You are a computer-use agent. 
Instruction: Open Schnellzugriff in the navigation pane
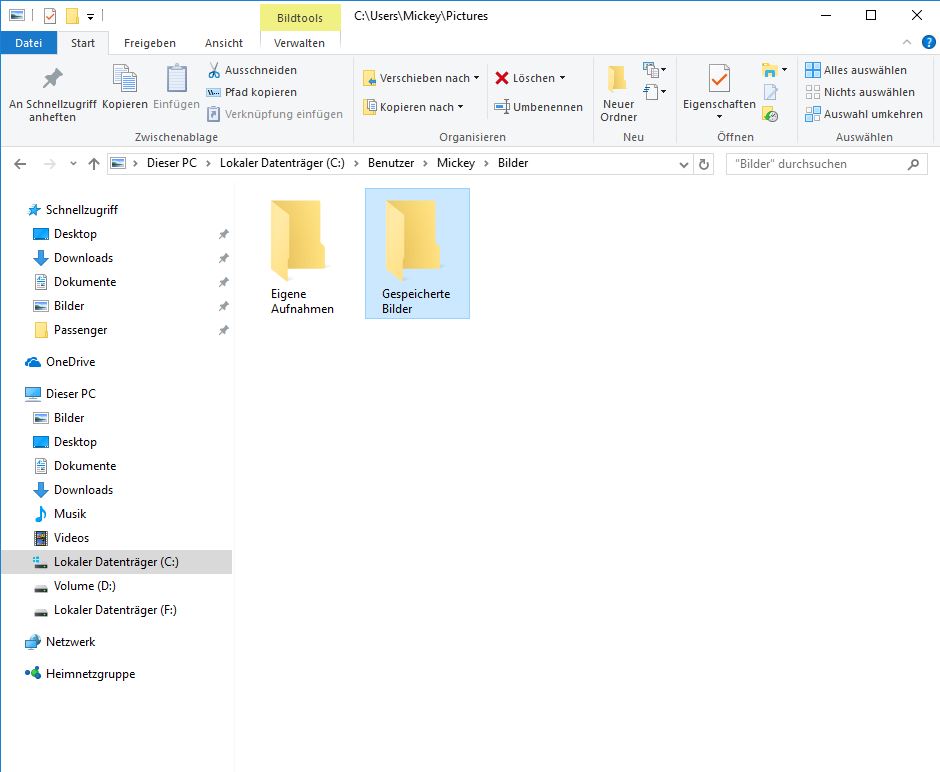[x=82, y=210]
